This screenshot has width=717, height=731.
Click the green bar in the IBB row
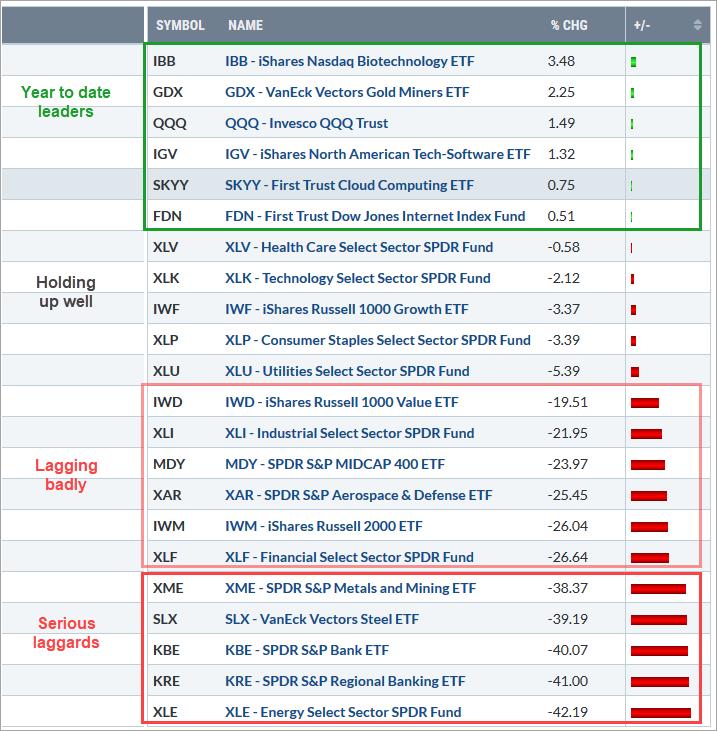click(634, 63)
